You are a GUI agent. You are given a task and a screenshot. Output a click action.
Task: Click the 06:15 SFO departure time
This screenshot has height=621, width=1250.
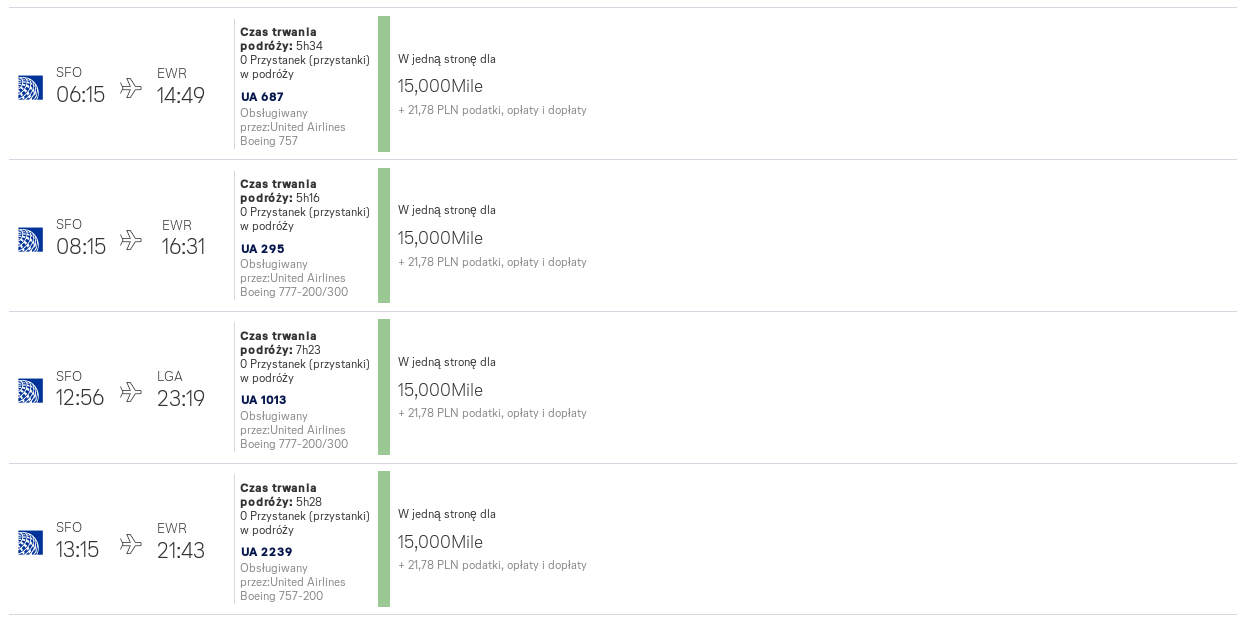coord(80,95)
